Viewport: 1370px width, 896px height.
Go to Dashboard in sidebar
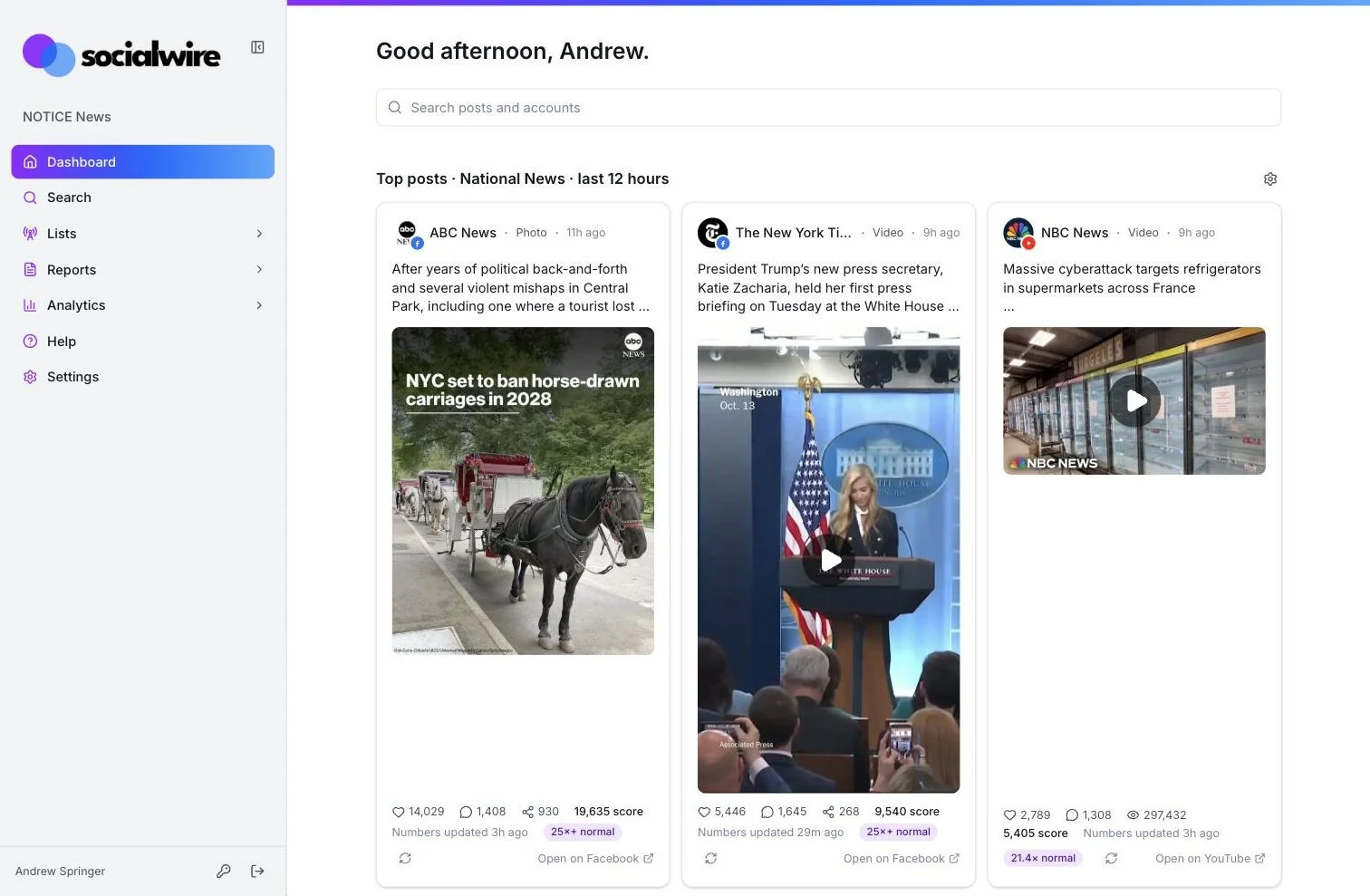point(143,162)
